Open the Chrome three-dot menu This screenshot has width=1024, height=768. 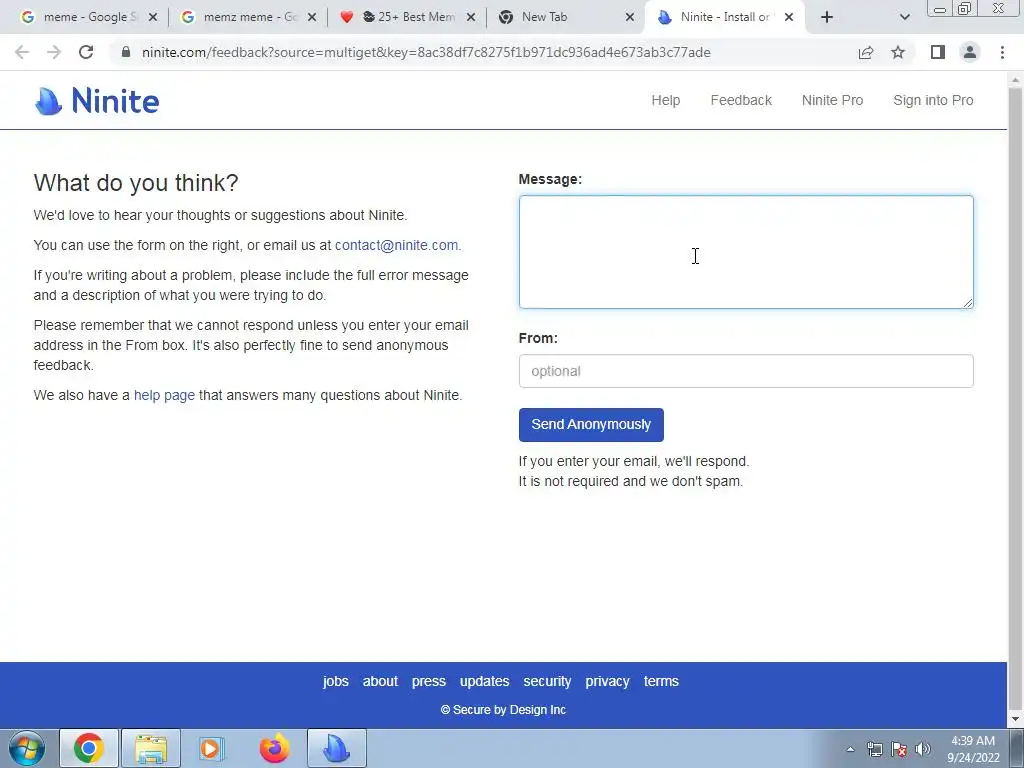click(1002, 52)
